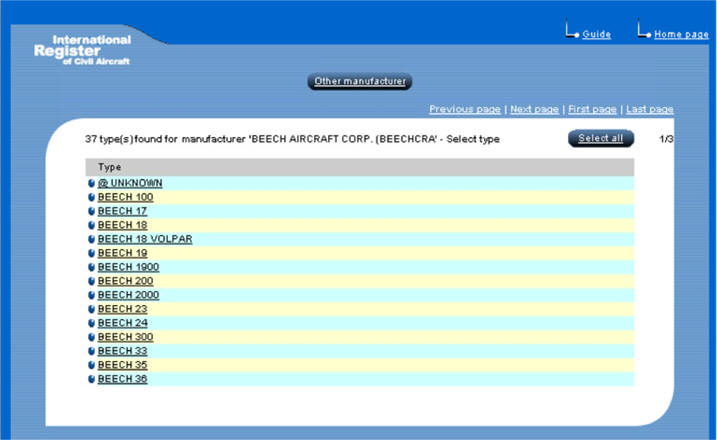
Task: Choose the BEECH 18 type link
Action: (122, 225)
